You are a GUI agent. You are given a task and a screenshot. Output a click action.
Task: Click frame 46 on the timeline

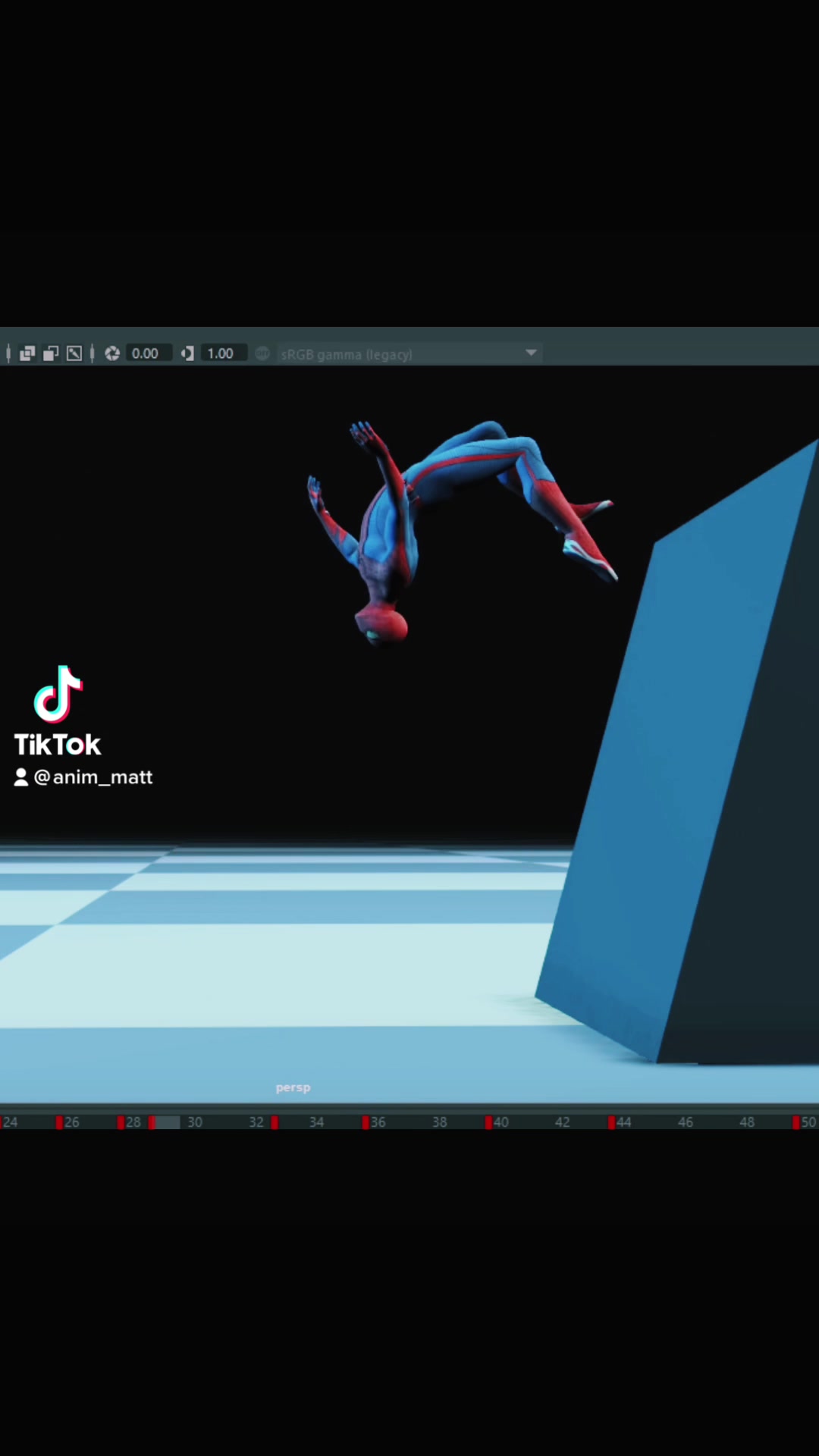tap(686, 1122)
